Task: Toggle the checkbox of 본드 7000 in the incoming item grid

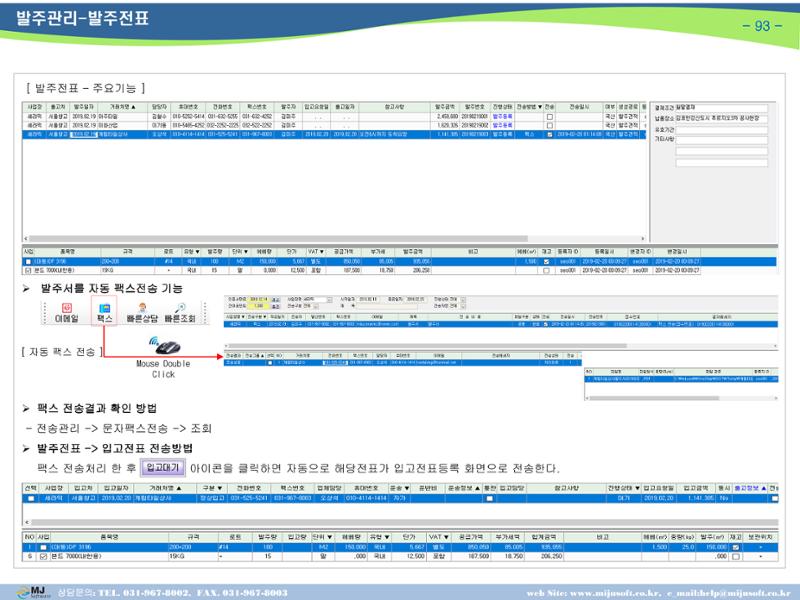Action: (x=43, y=556)
